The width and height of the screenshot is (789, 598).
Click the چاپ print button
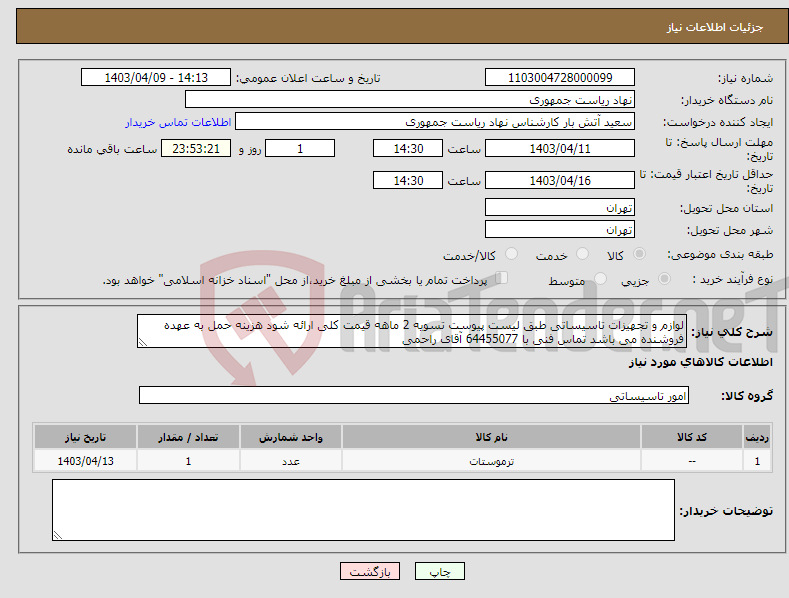click(x=439, y=571)
